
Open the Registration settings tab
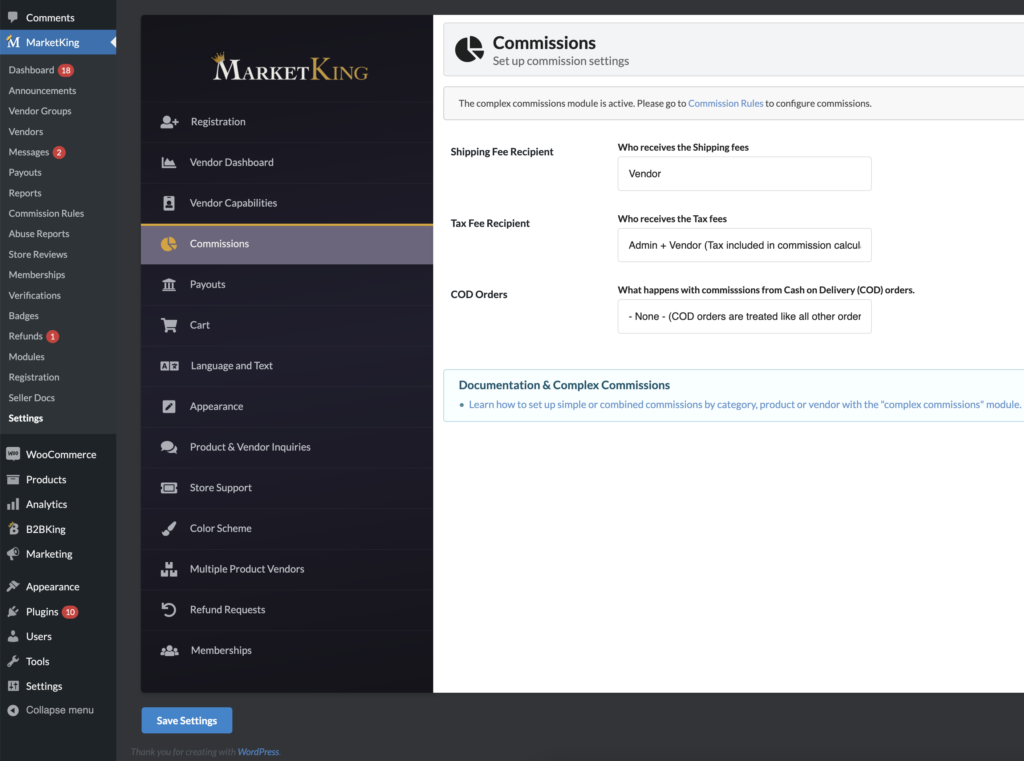[287, 121]
